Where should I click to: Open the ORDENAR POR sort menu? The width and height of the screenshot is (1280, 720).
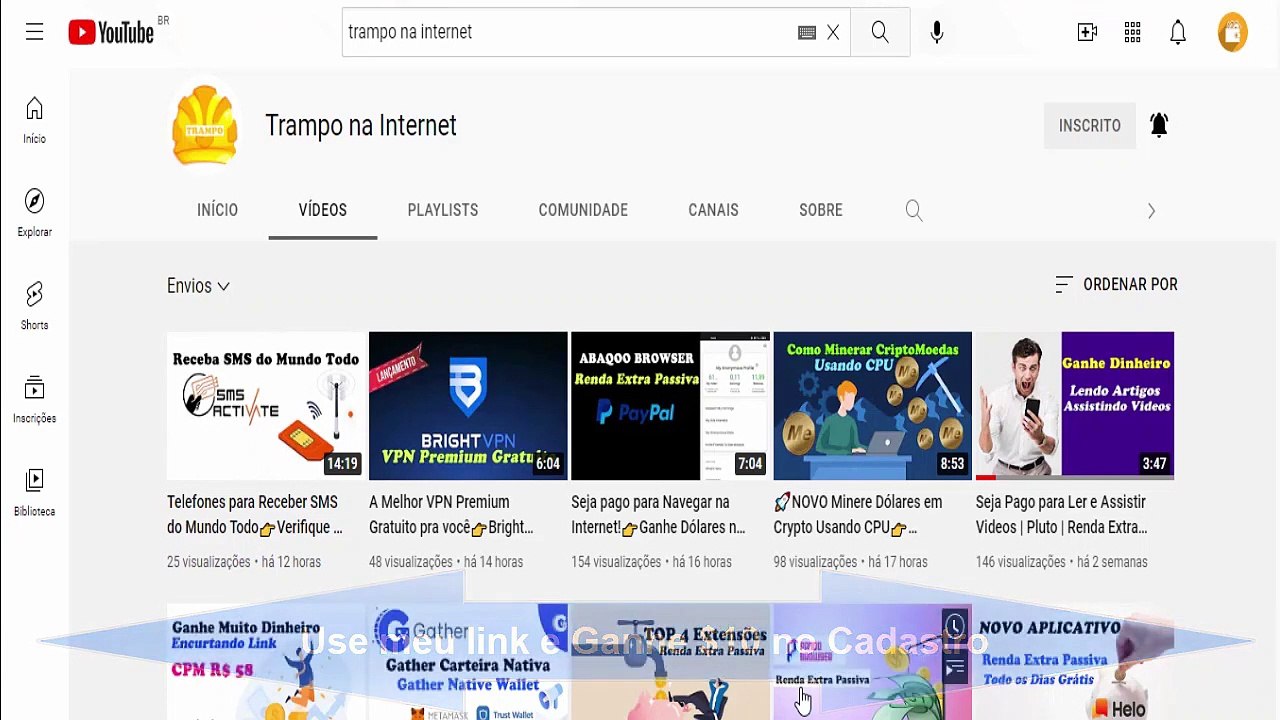coord(1116,285)
